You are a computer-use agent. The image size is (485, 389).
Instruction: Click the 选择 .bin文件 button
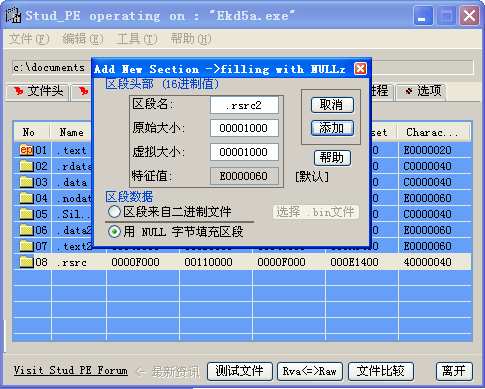coord(316,212)
